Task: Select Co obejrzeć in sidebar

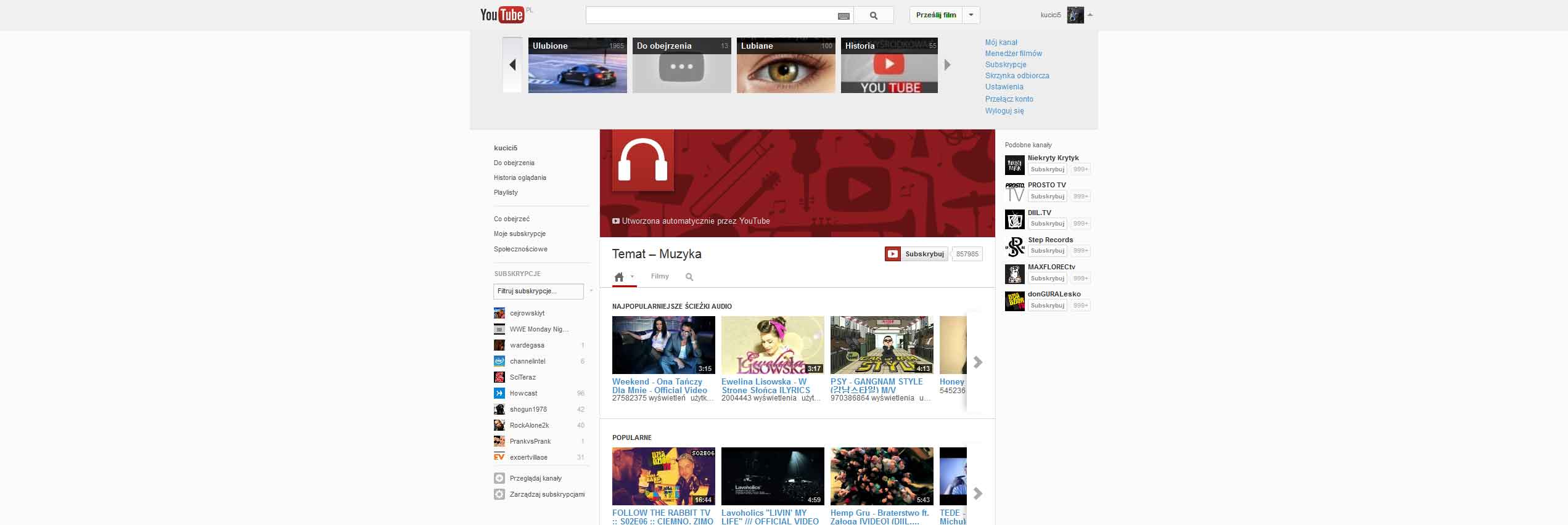Action: 511,219
